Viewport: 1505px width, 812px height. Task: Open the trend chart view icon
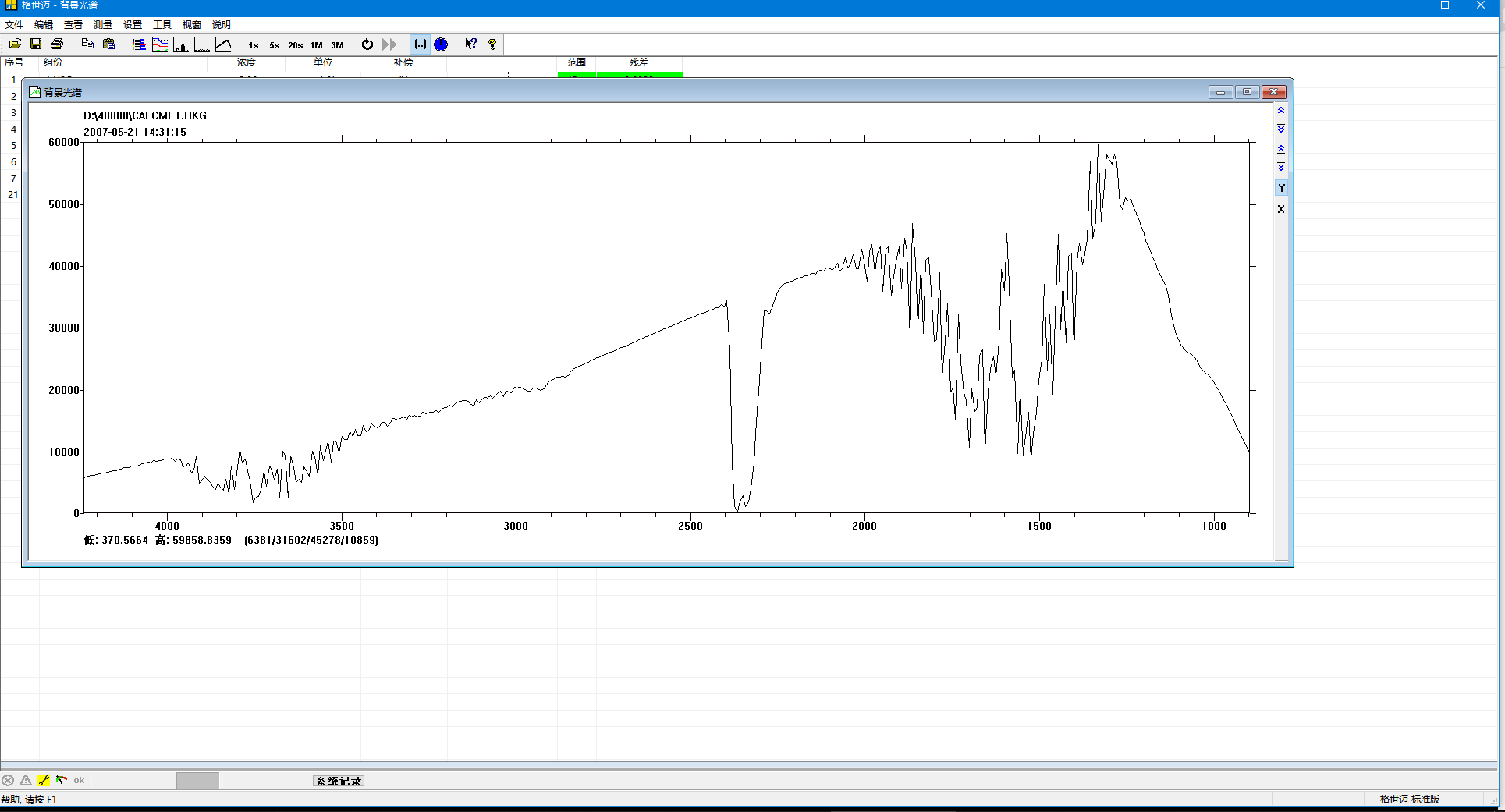(x=160, y=44)
